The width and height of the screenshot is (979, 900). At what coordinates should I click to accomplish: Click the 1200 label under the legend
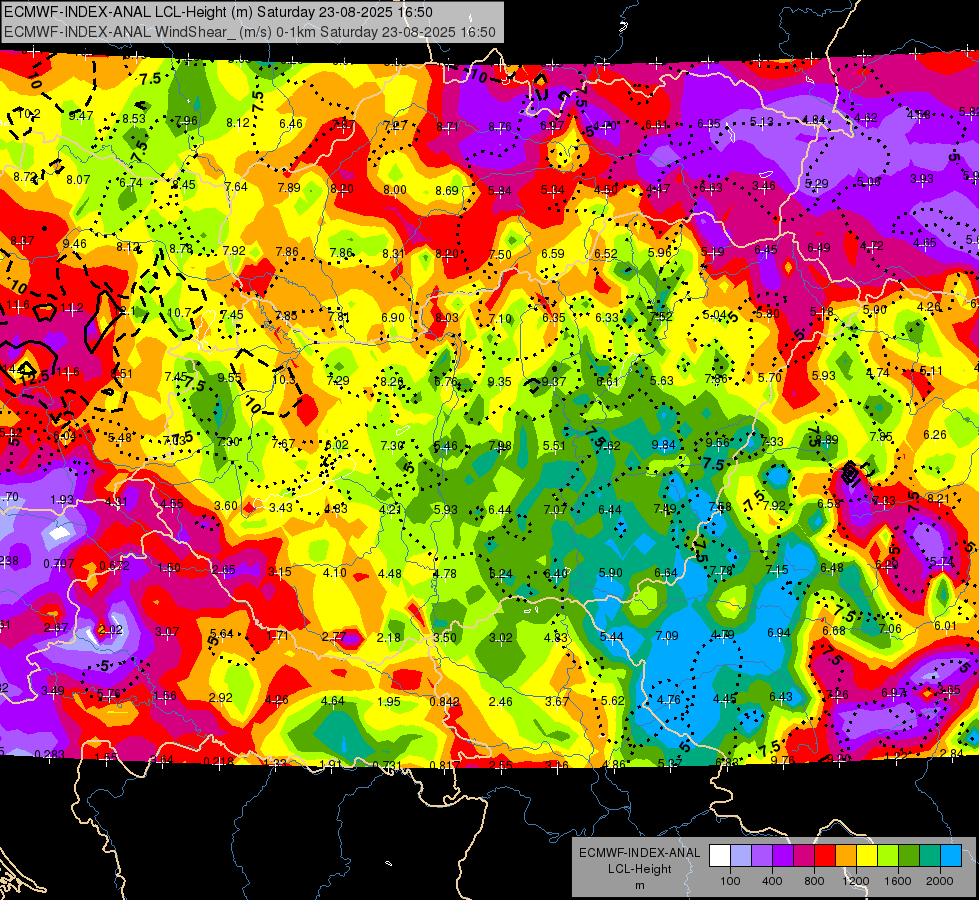click(x=855, y=881)
